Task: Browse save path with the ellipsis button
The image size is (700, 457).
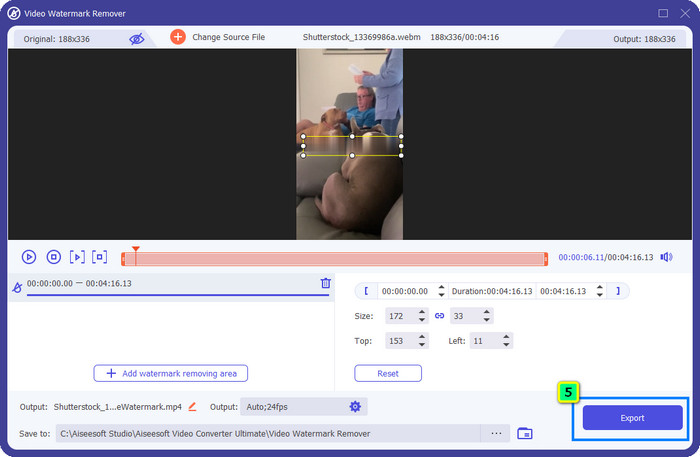Action: [x=495, y=433]
